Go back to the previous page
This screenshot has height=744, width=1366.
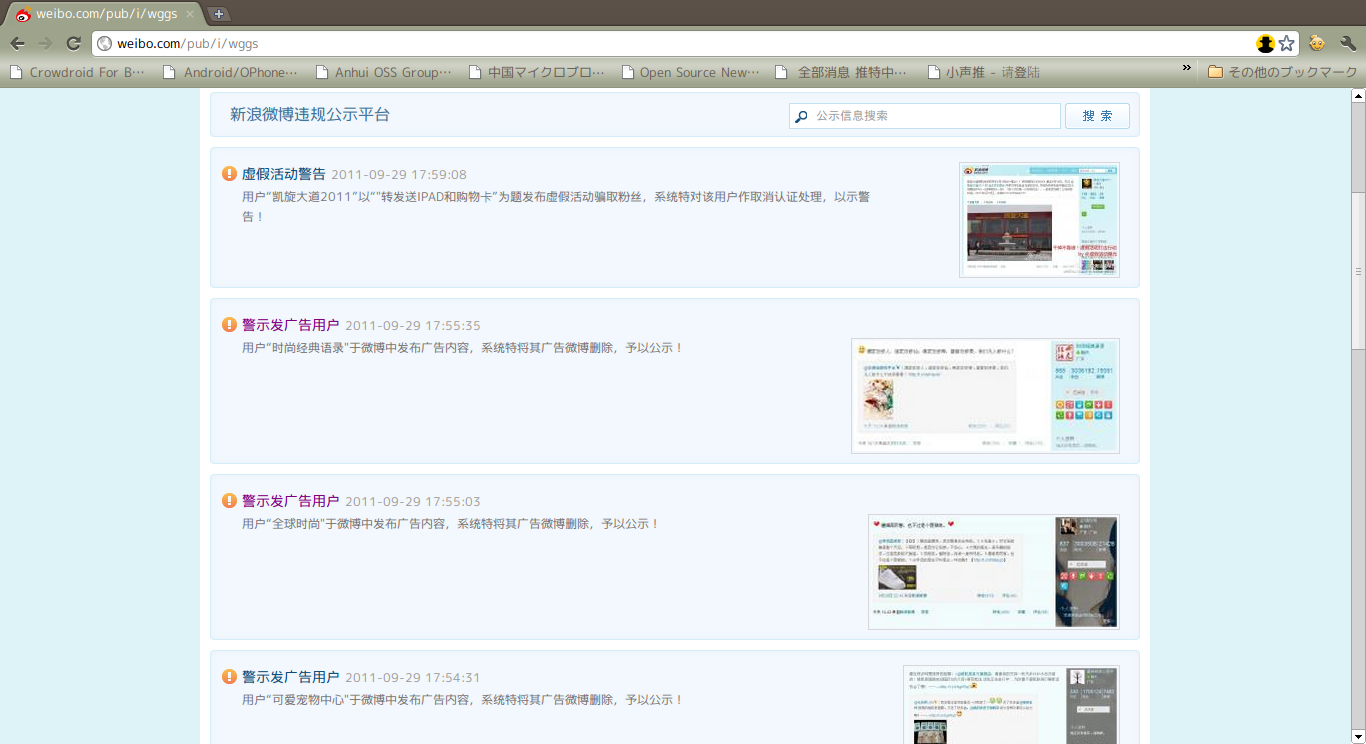(17, 43)
